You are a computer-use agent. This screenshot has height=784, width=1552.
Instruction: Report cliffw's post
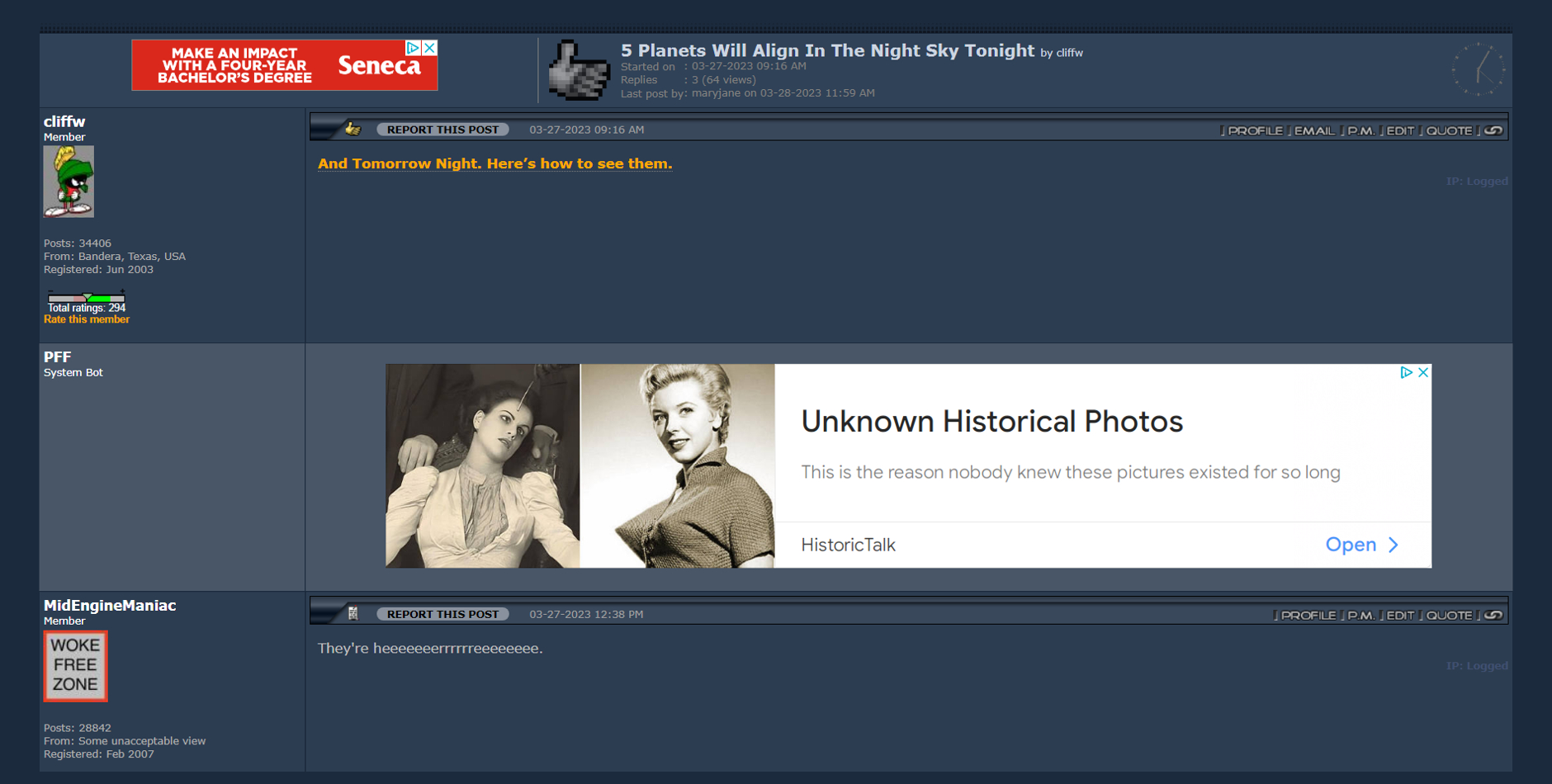click(442, 130)
